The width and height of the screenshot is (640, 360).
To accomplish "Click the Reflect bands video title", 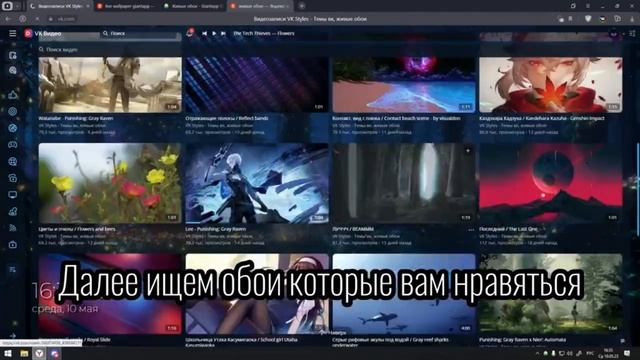I will 227,118.
